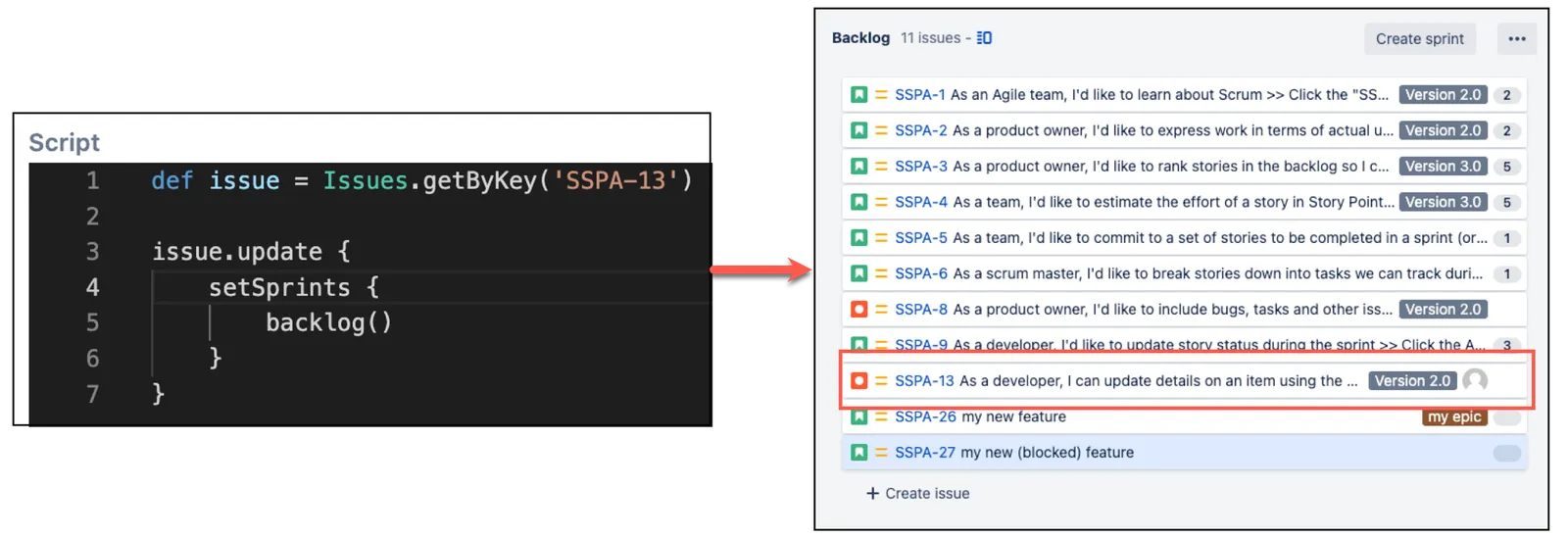1568x537 pixels.
Task: Open the backlog more options menu
Action: [1517, 39]
